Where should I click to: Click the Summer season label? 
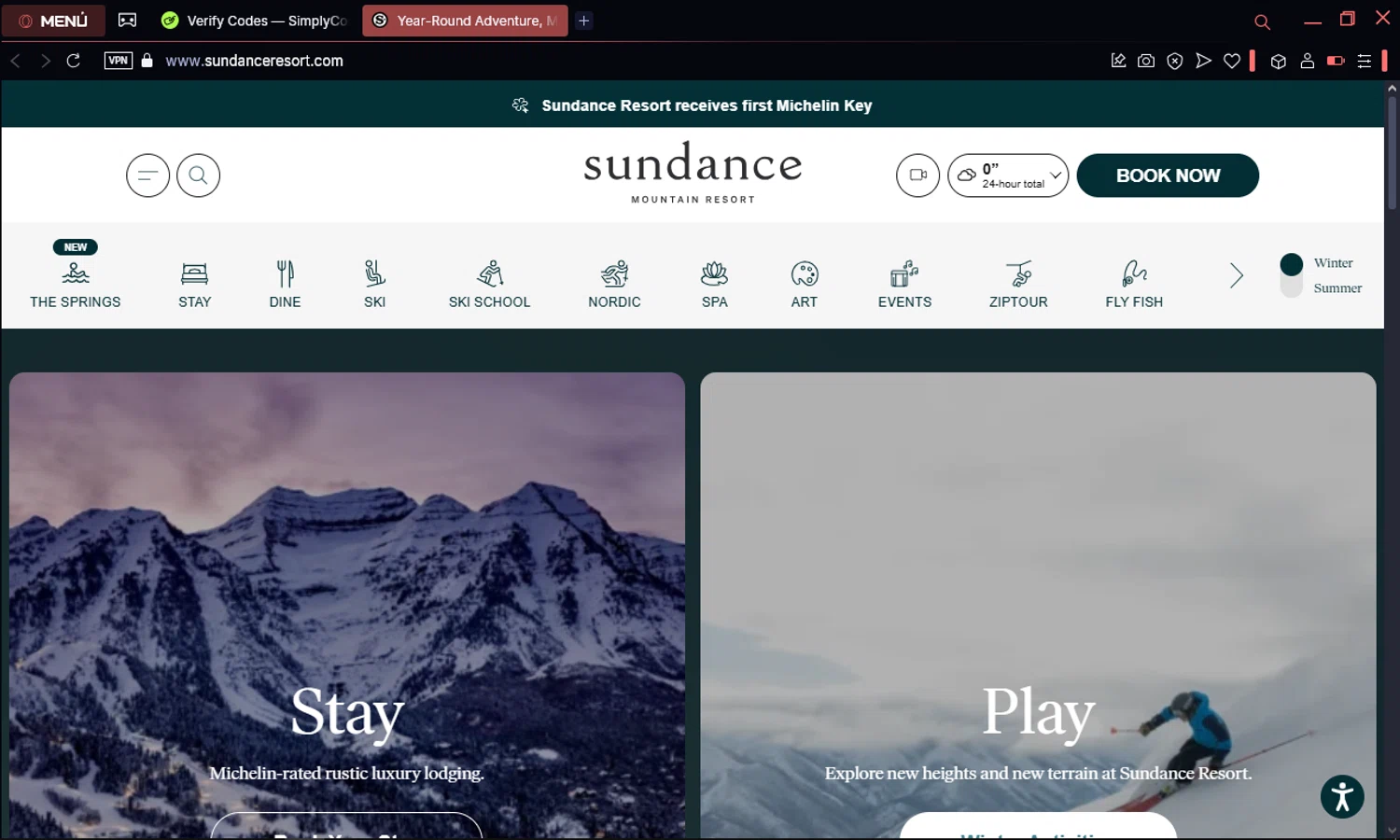[x=1337, y=288]
